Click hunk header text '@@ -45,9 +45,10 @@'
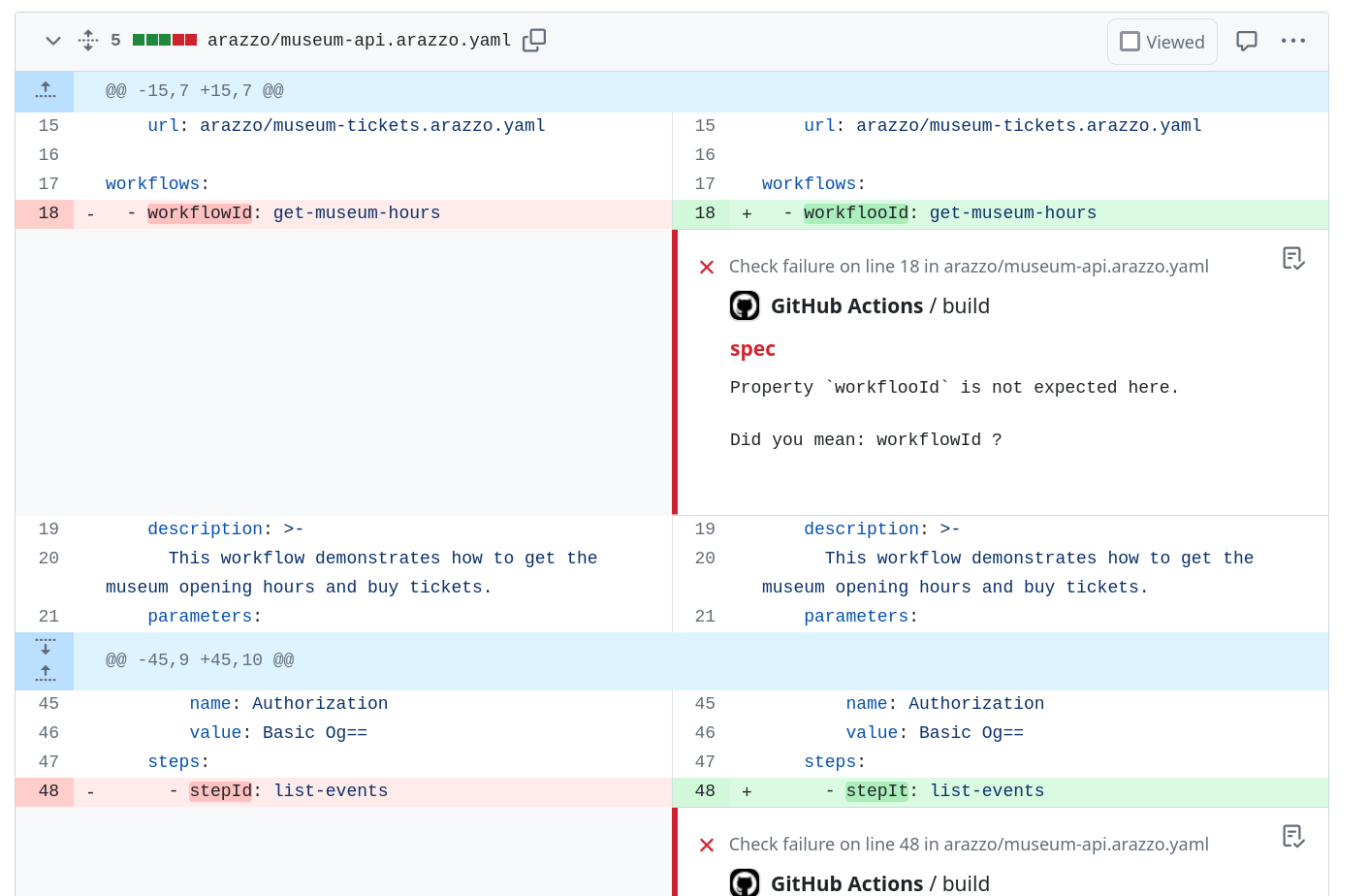This screenshot has width=1369, height=896. pyautogui.click(x=200, y=660)
